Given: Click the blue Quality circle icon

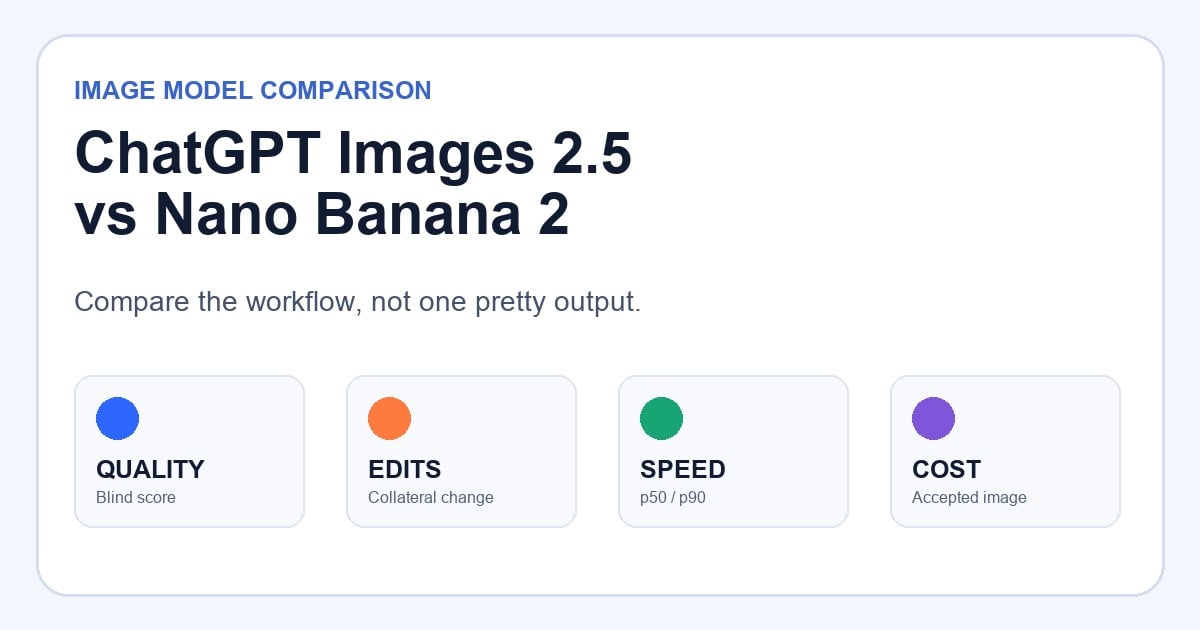Looking at the screenshot, I should tap(117, 418).
